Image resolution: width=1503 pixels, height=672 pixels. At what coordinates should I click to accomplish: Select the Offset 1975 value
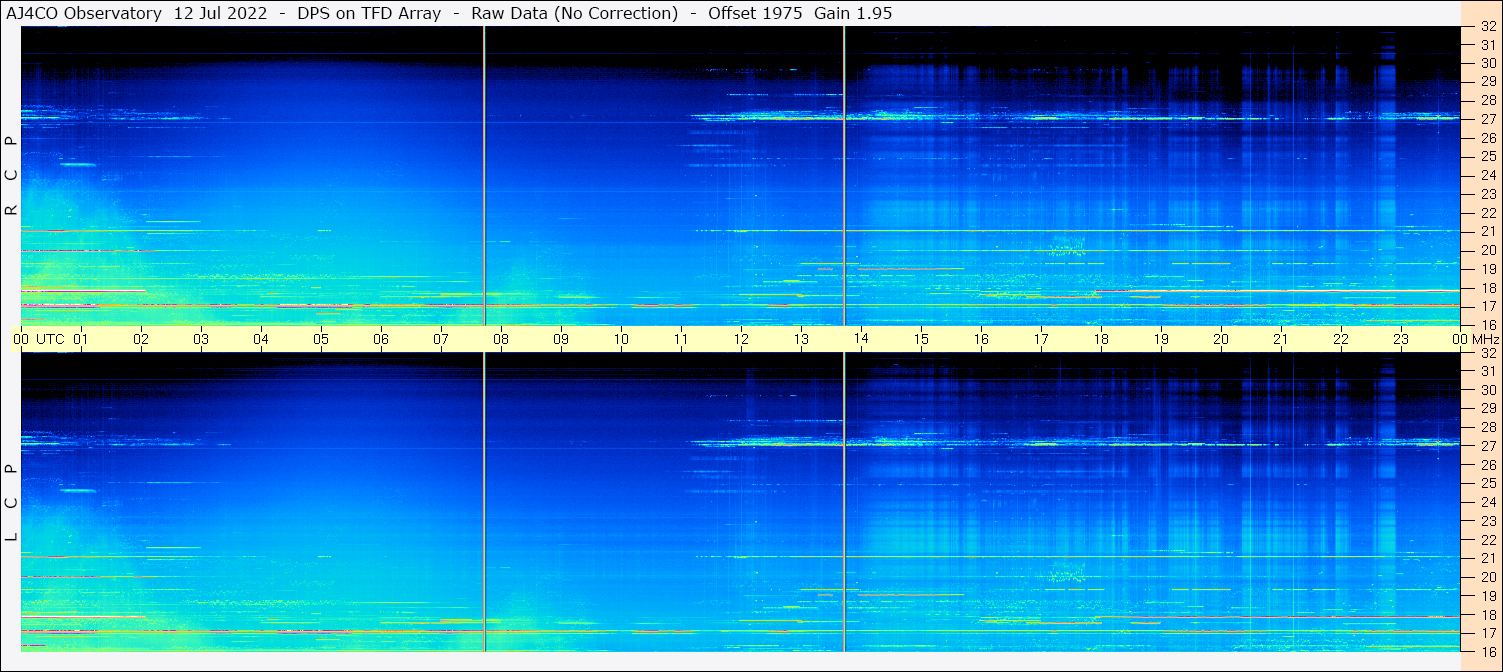pyautogui.click(x=753, y=14)
